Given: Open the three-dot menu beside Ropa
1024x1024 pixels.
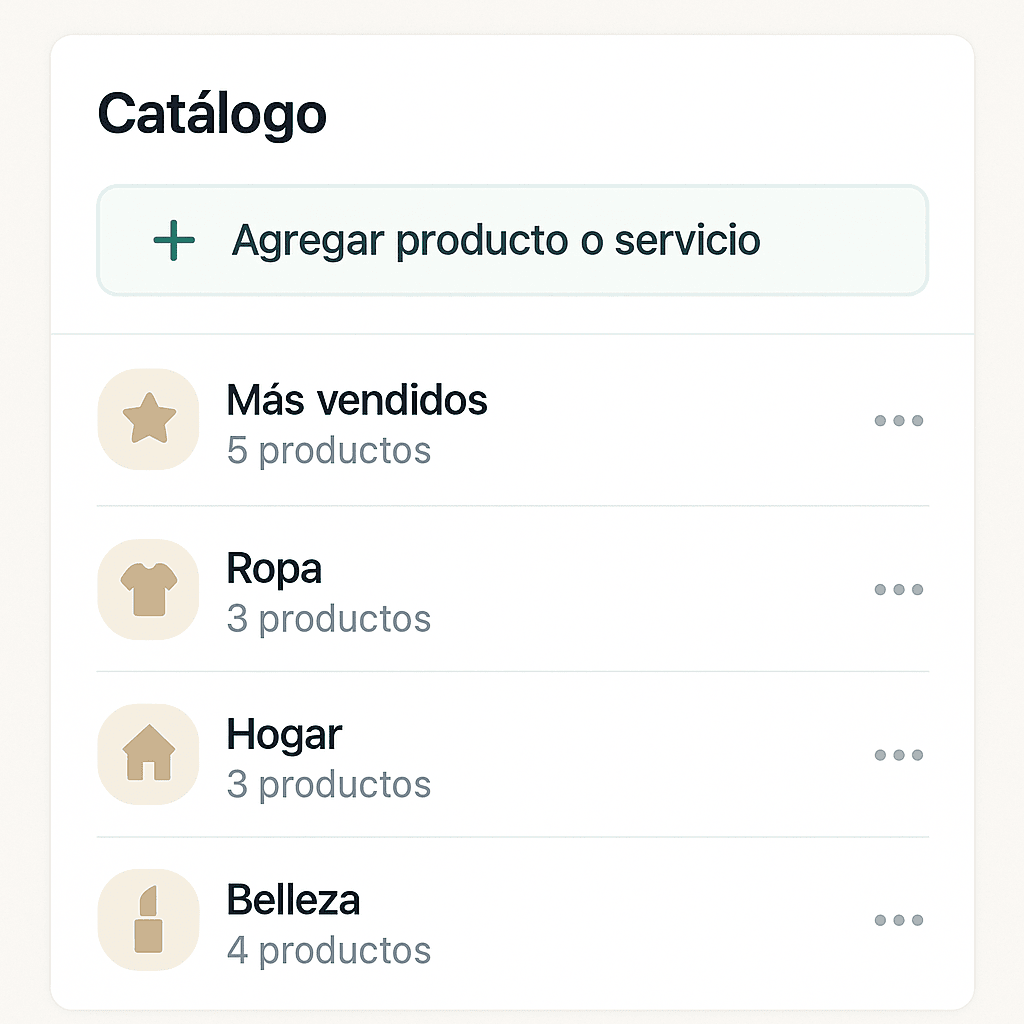Looking at the screenshot, I should [x=898, y=589].
